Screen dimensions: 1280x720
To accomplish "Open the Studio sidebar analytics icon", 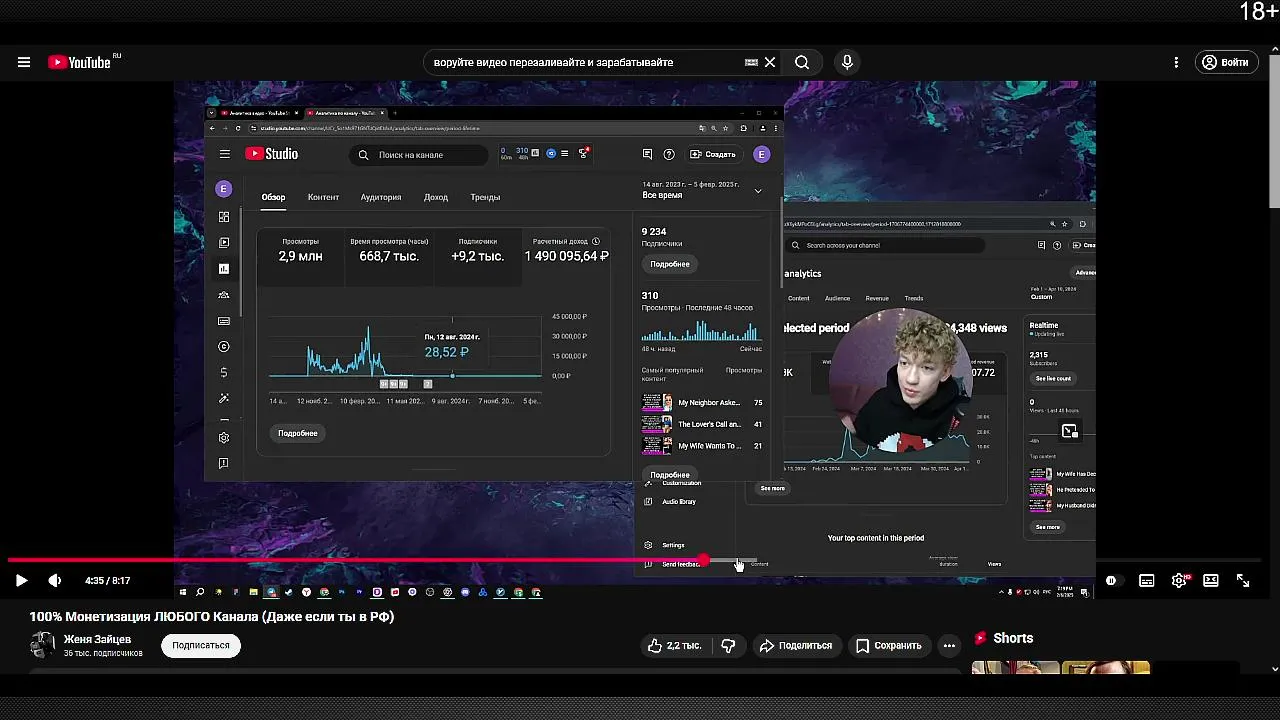I will click(x=224, y=269).
